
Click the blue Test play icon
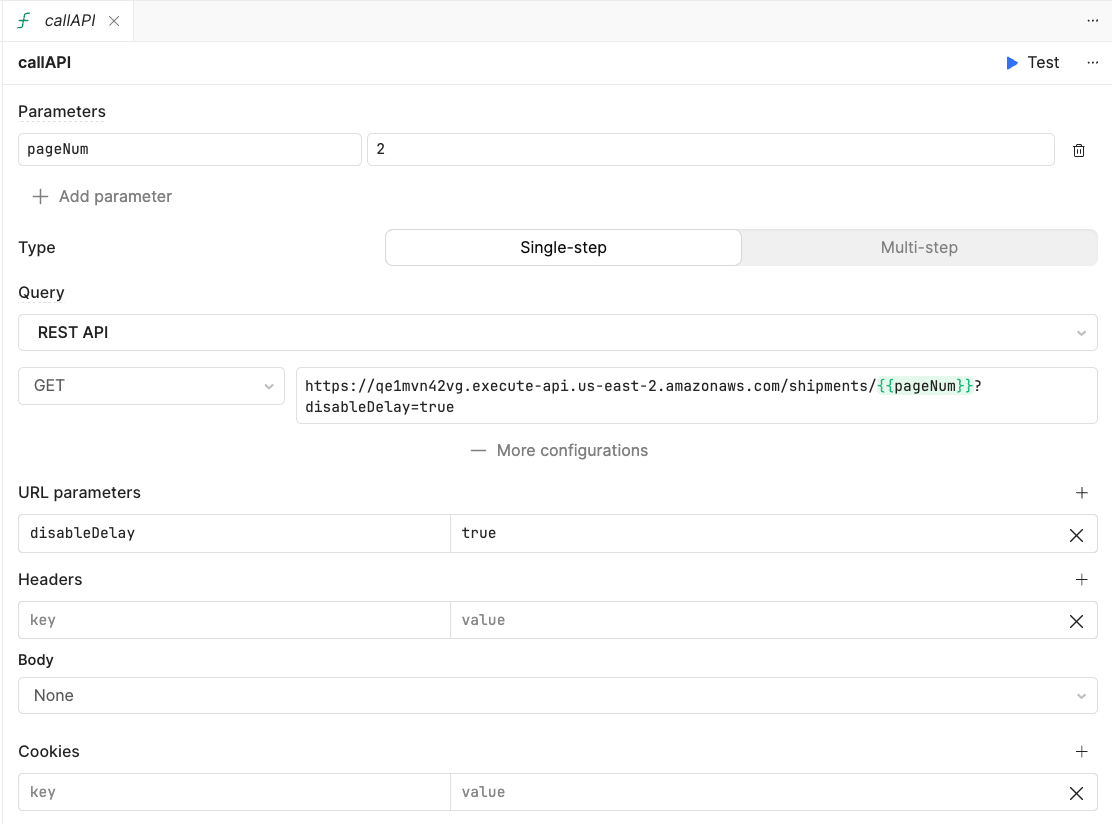(1012, 63)
